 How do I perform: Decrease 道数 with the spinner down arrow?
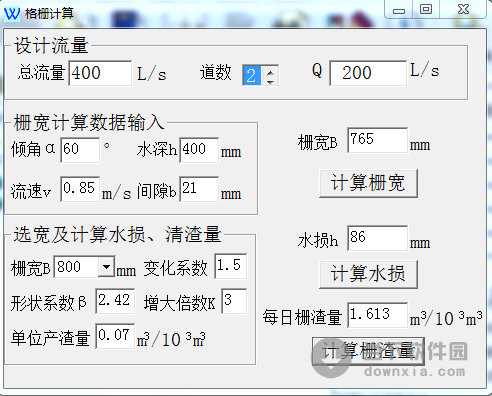point(271,81)
